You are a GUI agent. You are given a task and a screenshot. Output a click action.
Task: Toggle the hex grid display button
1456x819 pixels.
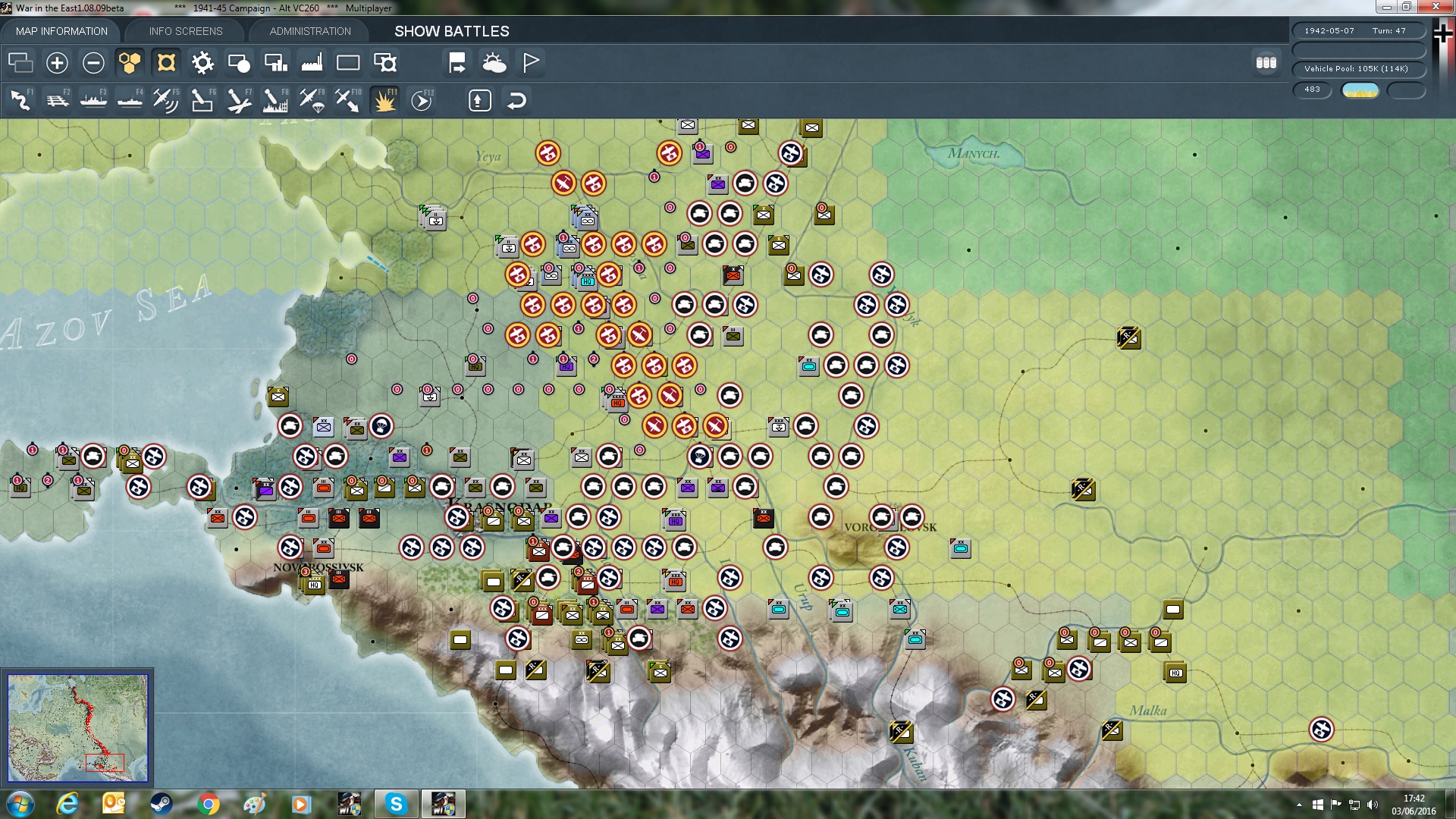tap(130, 63)
